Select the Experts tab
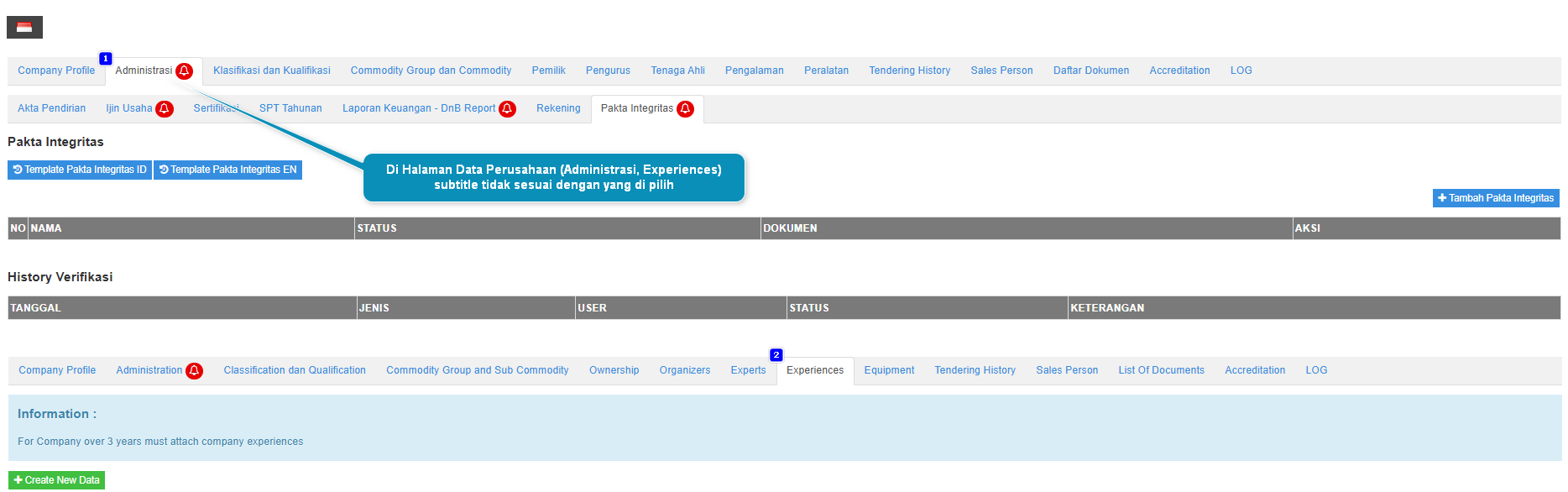Viewport: 1568px width, 492px height. pos(748,370)
